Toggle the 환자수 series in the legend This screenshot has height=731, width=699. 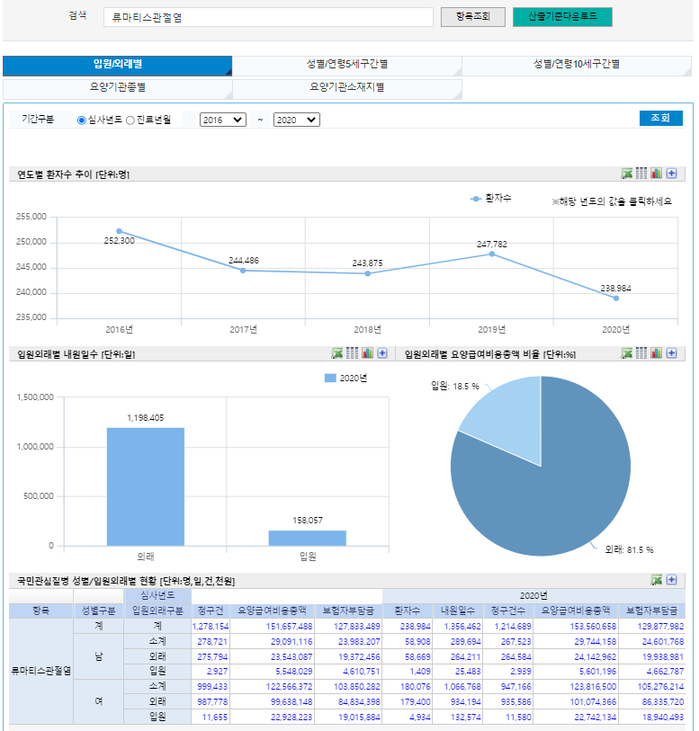[x=490, y=199]
